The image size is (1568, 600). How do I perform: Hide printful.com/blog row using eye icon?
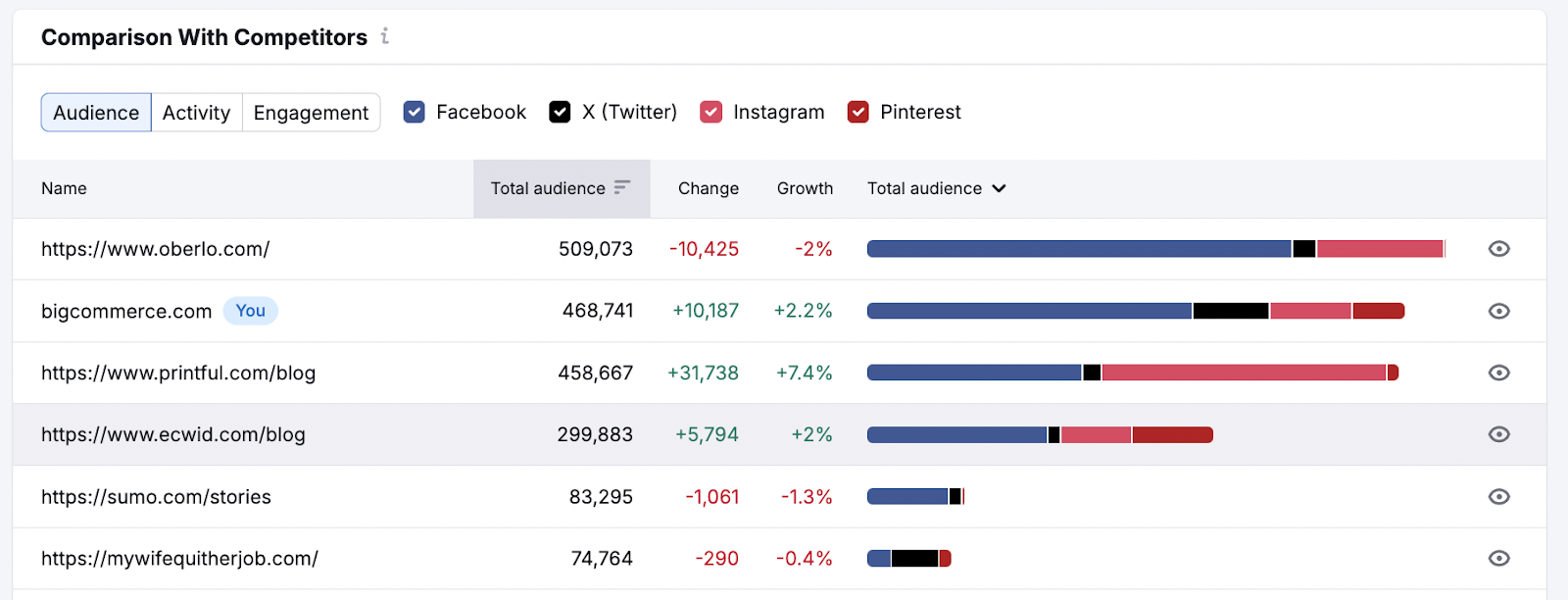[x=1498, y=373]
